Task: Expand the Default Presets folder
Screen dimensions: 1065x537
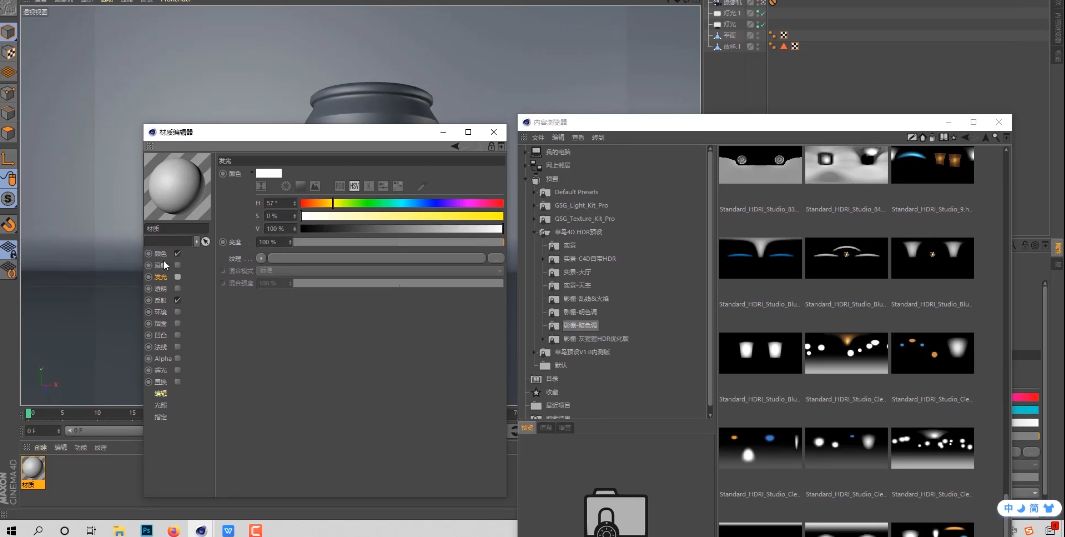Action: coord(536,192)
